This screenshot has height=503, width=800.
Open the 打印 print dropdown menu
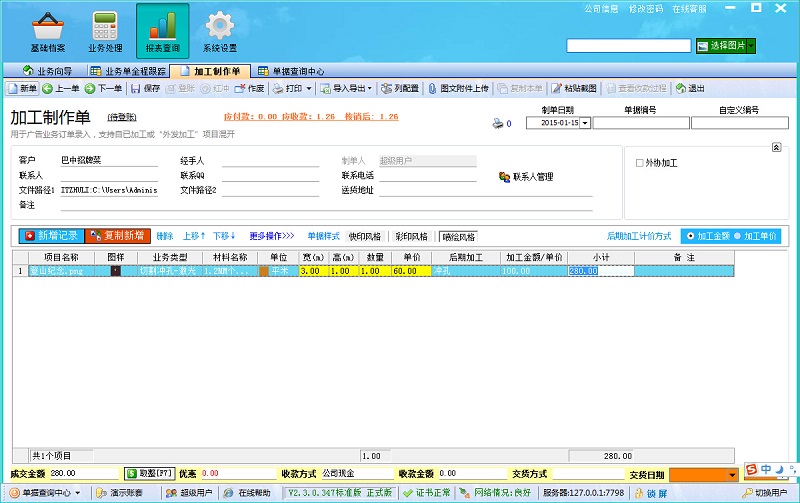[309, 89]
